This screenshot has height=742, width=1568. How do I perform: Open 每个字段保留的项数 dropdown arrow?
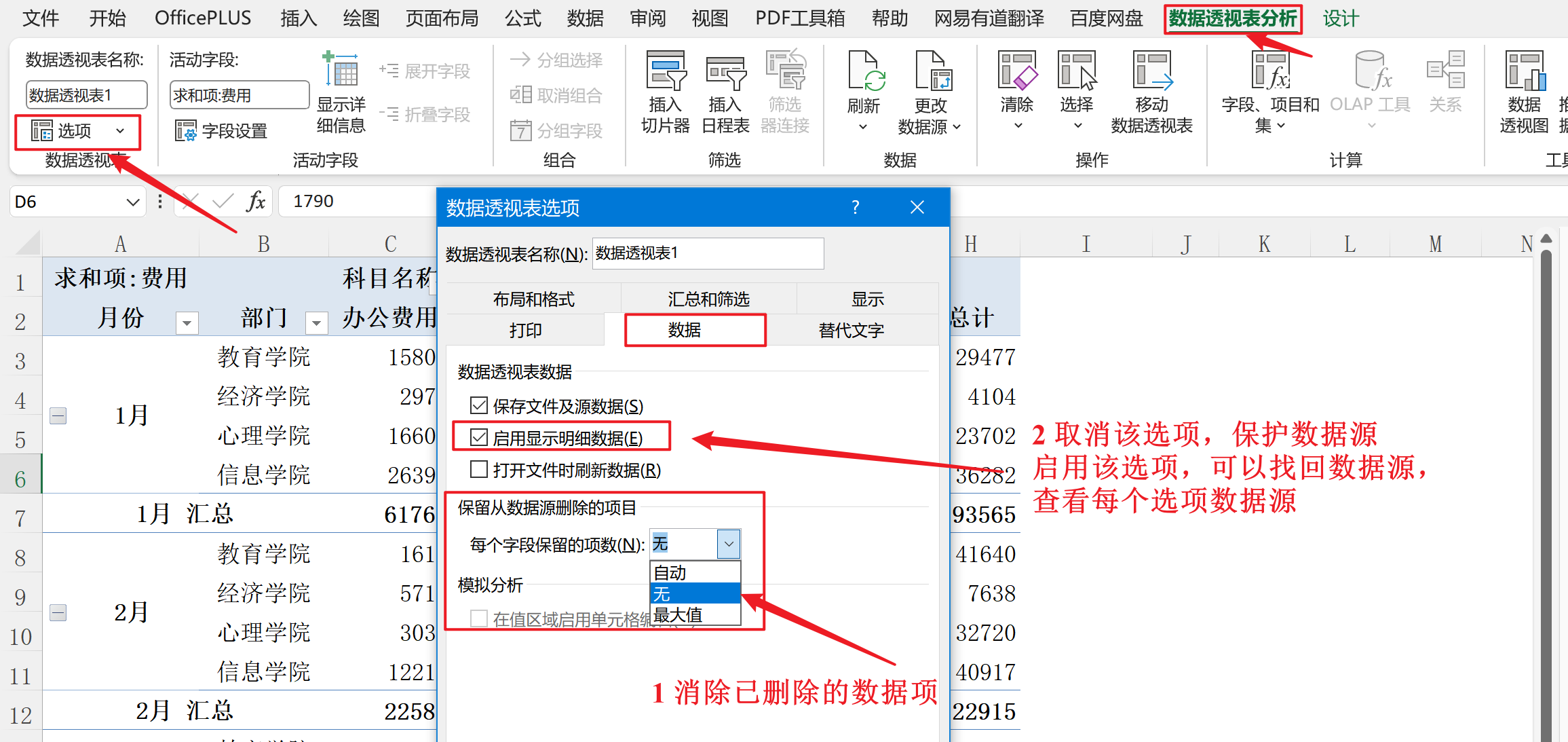(729, 544)
